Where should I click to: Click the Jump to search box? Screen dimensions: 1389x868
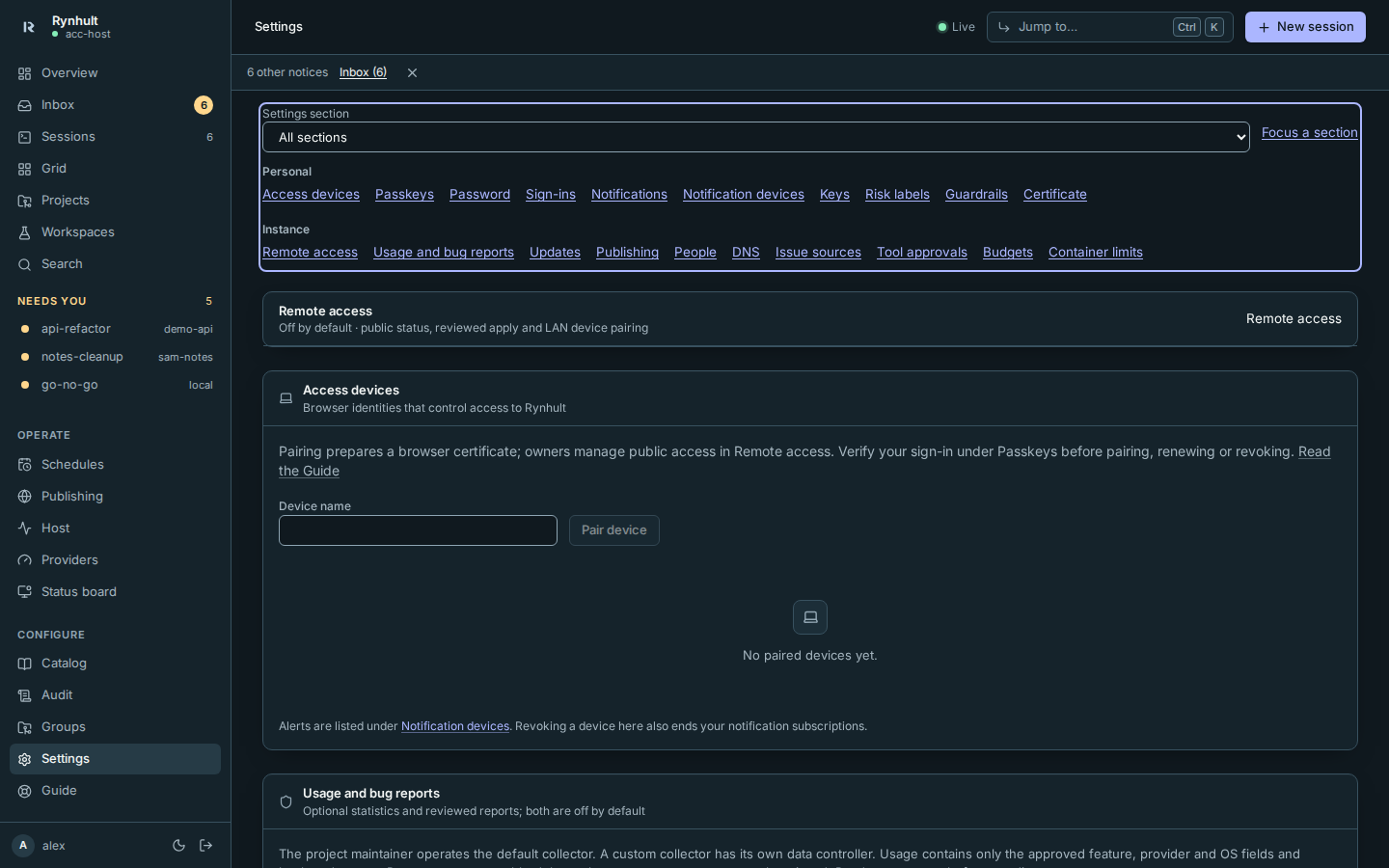pos(1110,27)
